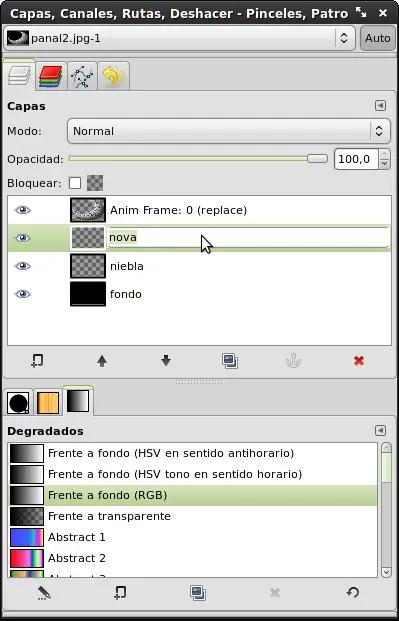Hide the Anim Frame: 0 layer

coord(23,210)
